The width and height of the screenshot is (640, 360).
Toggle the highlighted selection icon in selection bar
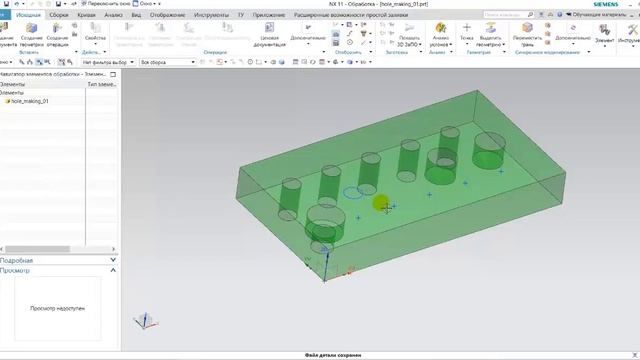click(x=39, y=62)
